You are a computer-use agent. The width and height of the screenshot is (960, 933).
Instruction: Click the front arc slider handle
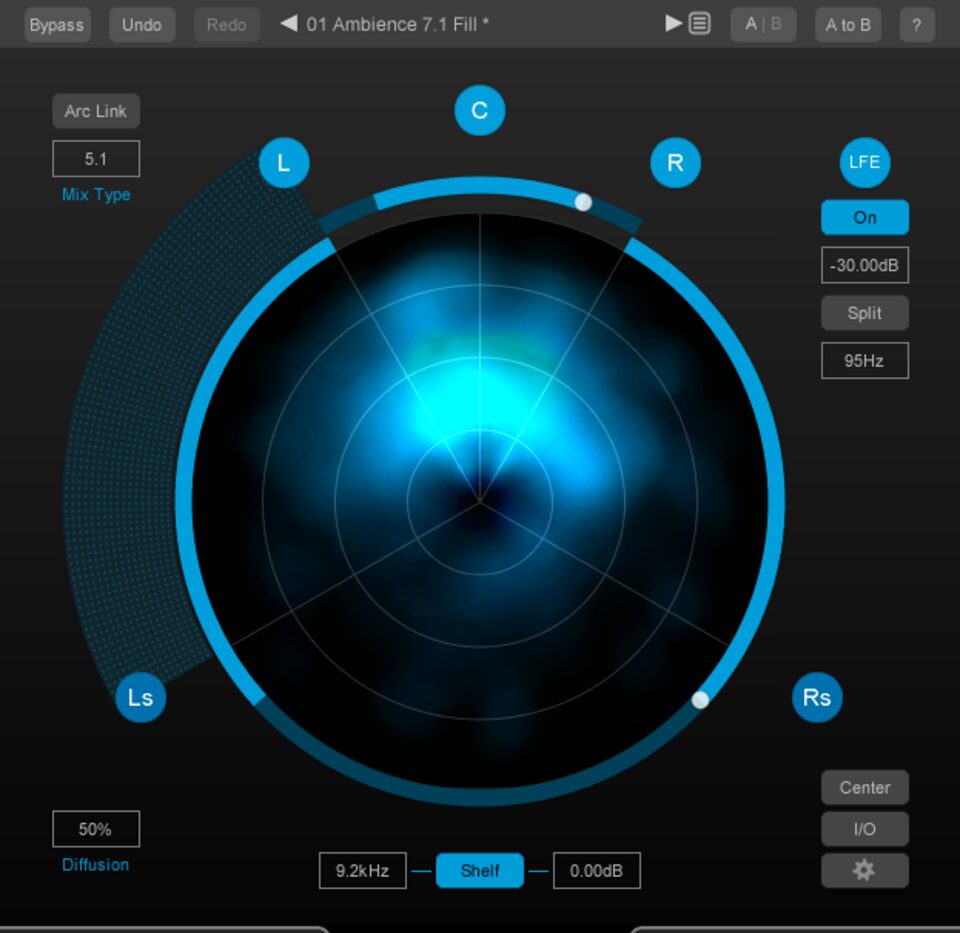(583, 202)
